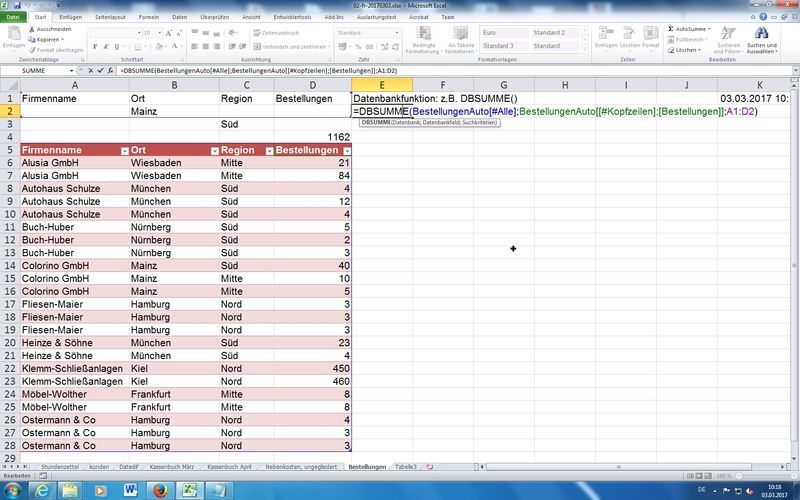Click the Suchen und Auswählen binoculars icon
The width and height of the screenshot is (800, 500).
click(762, 34)
